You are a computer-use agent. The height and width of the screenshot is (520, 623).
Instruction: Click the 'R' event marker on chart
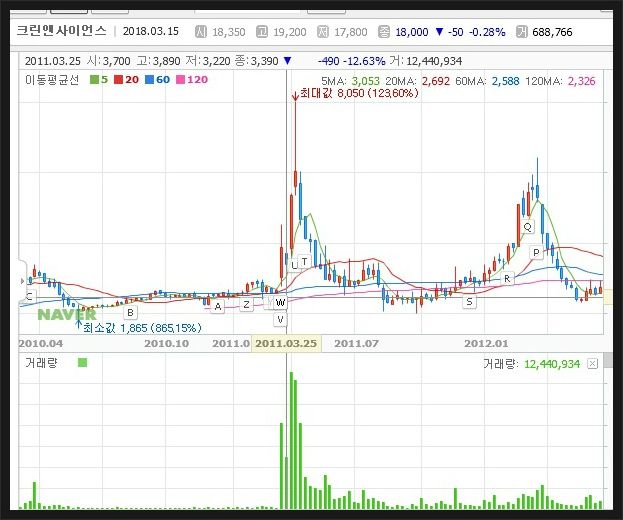[507, 278]
